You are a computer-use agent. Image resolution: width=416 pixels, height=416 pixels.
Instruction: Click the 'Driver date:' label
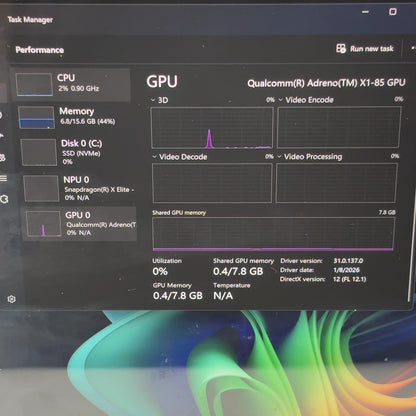297,270
